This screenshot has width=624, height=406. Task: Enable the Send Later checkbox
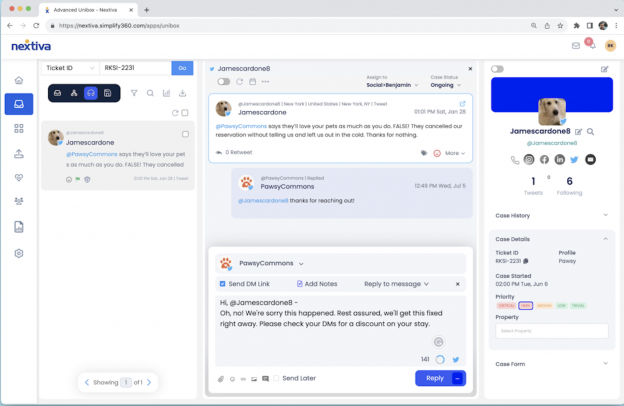tap(276, 378)
